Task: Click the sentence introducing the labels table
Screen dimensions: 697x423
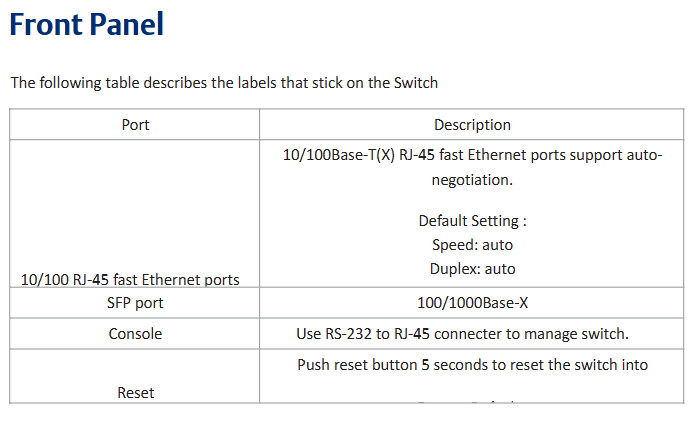Action: (224, 82)
